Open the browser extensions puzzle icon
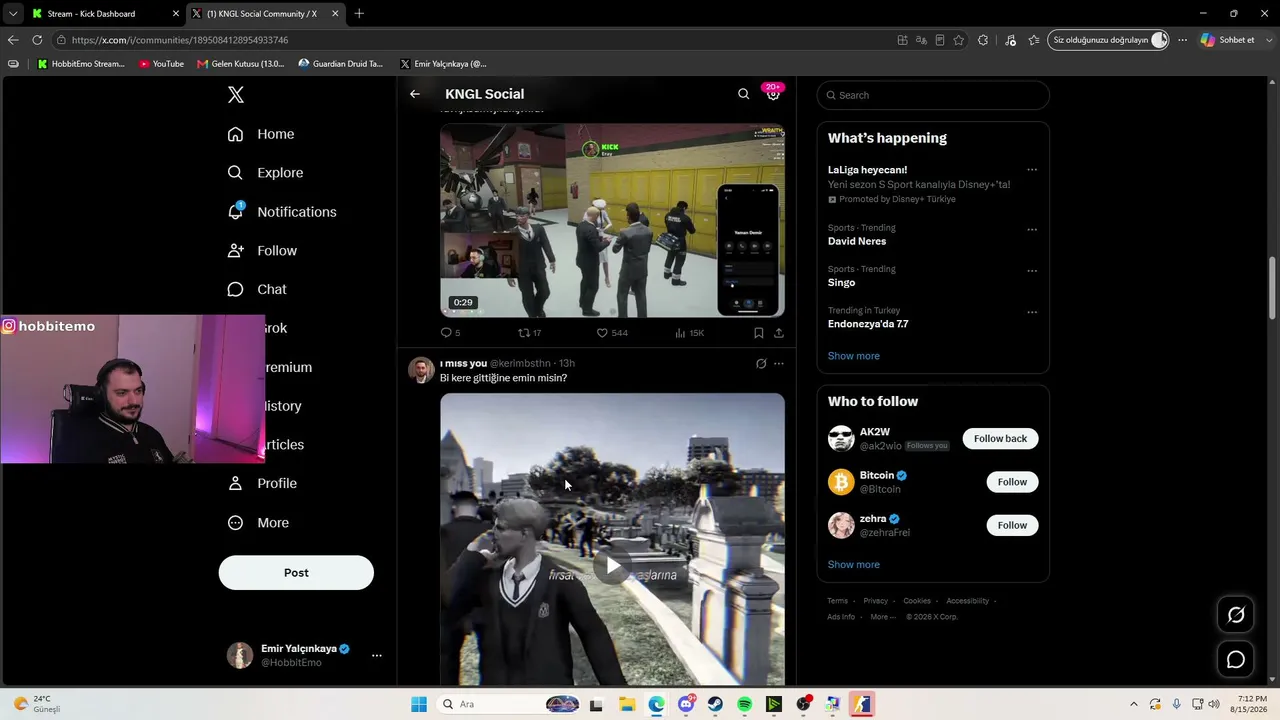The image size is (1280, 720). click(983, 40)
